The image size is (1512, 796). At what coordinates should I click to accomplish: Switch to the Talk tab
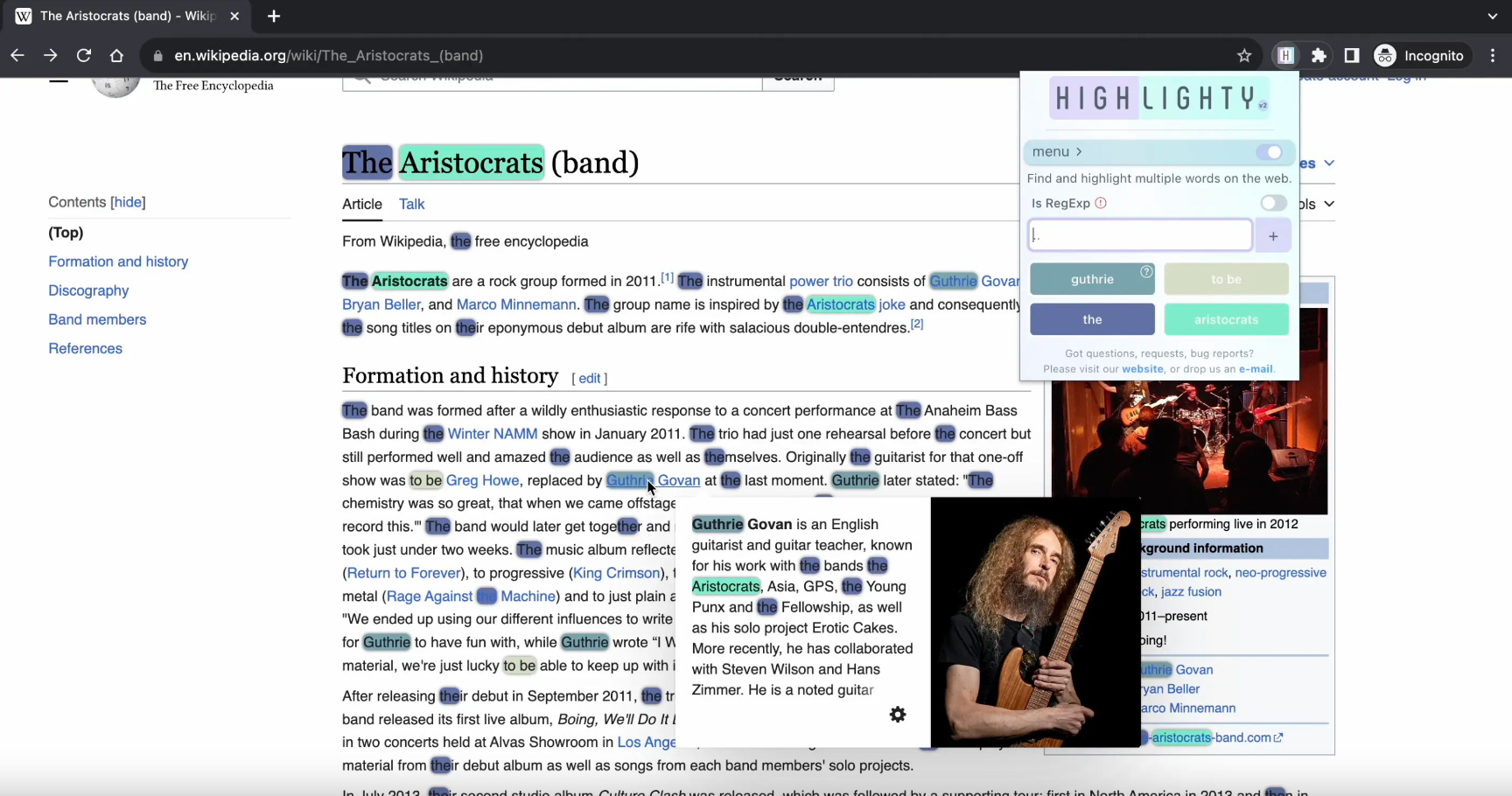pos(411,204)
